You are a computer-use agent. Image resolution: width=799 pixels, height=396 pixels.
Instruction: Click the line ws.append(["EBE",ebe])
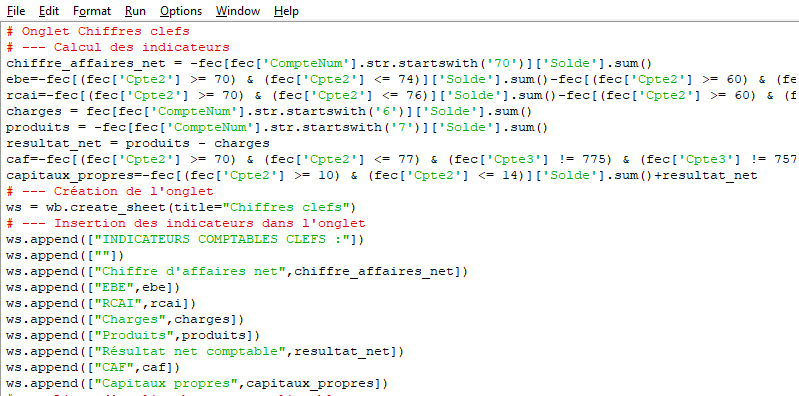pos(93,287)
